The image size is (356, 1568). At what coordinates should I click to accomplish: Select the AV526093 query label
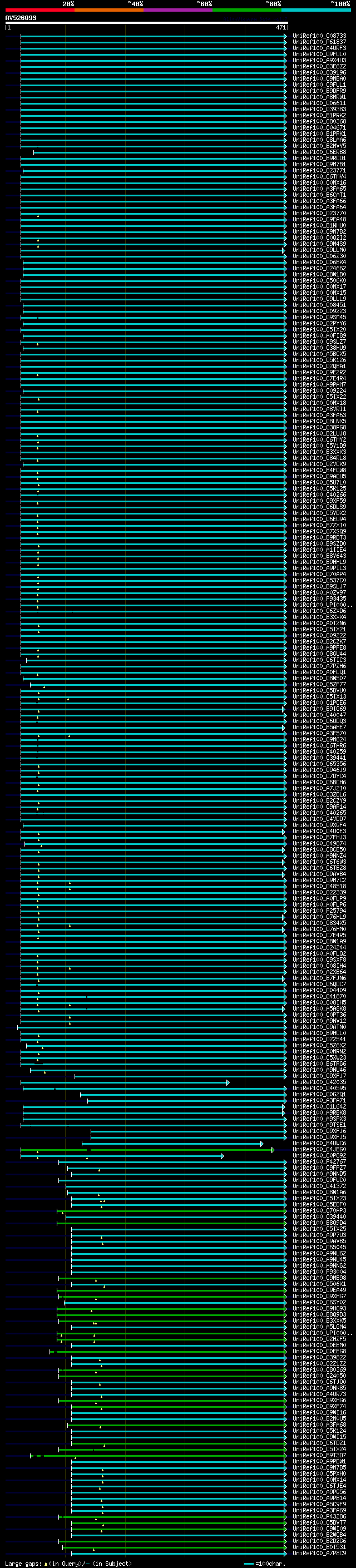21,18
